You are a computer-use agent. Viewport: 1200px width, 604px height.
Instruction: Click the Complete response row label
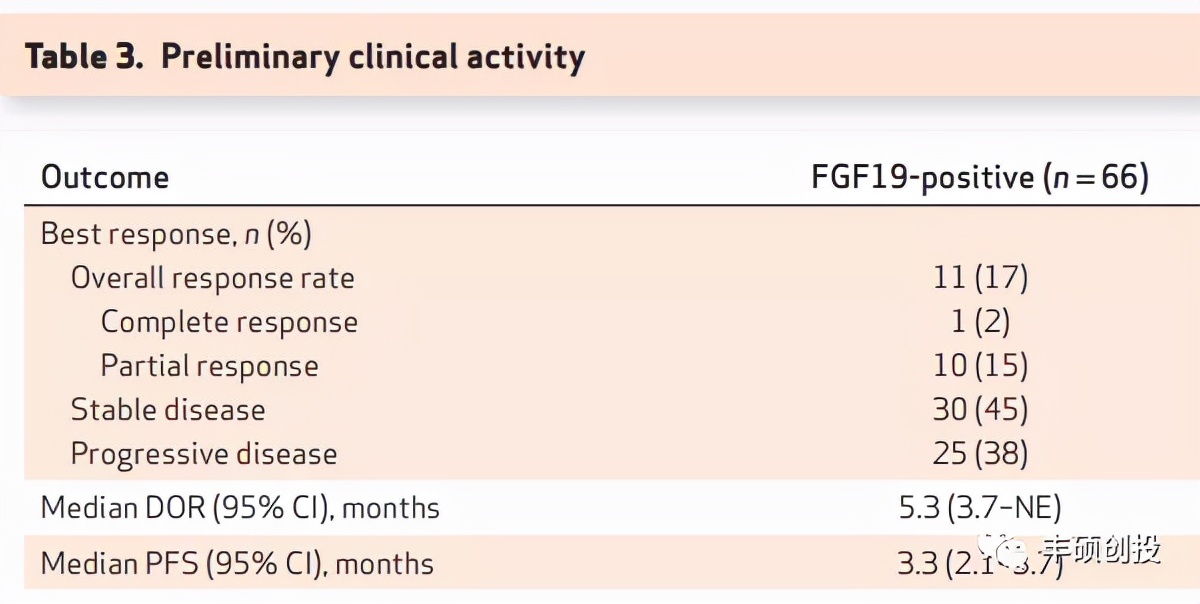tap(229, 322)
